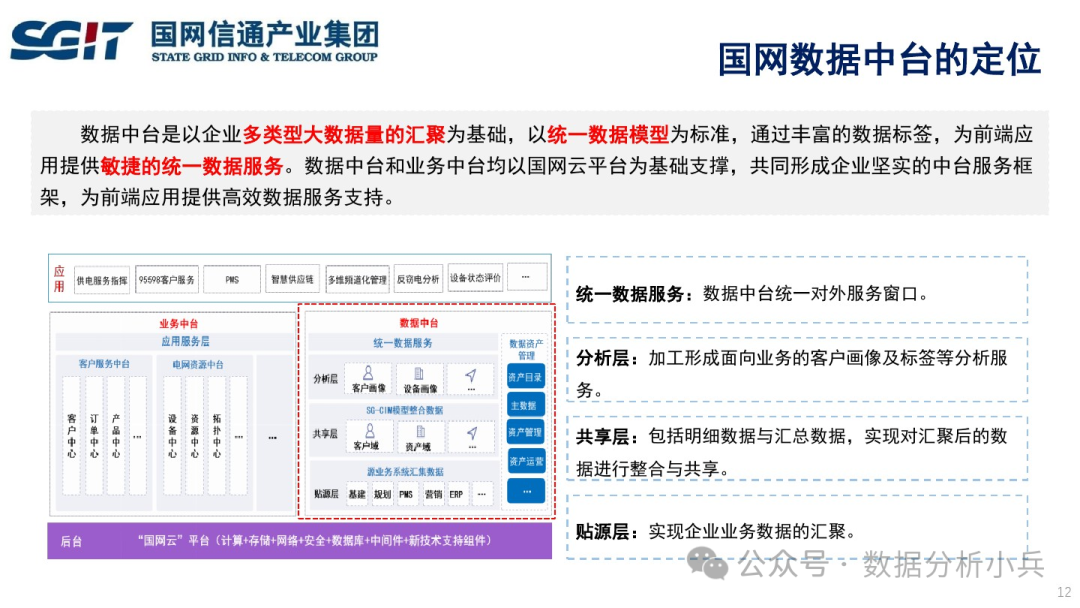
Task: Click the 资产运营 blue button
Action: (x=526, y=461)
